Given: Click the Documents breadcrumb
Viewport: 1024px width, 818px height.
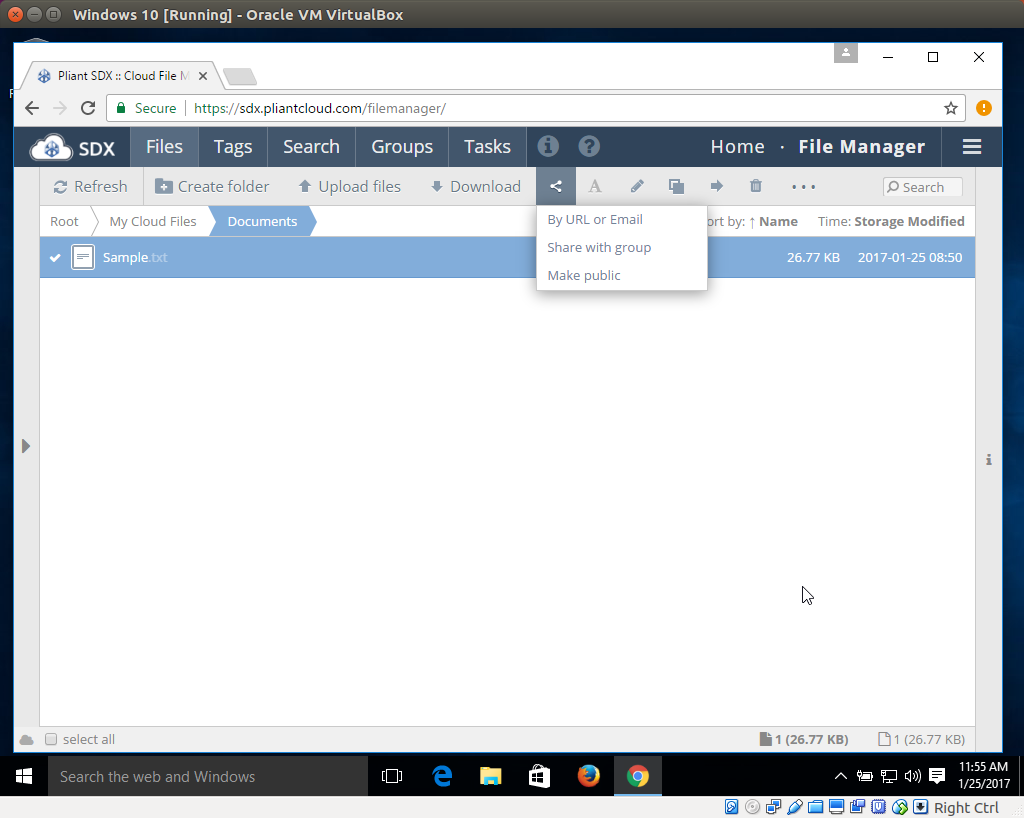Looking at the screenshot, I should tap(262, 221).
